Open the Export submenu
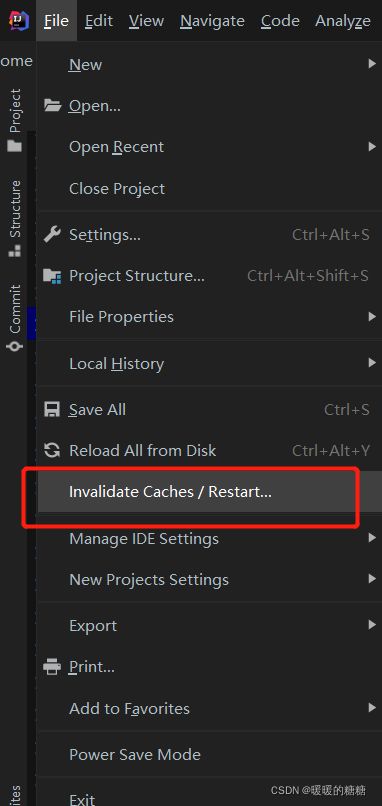The height and width of the screenshot is (806, 382). coord(209,626)
